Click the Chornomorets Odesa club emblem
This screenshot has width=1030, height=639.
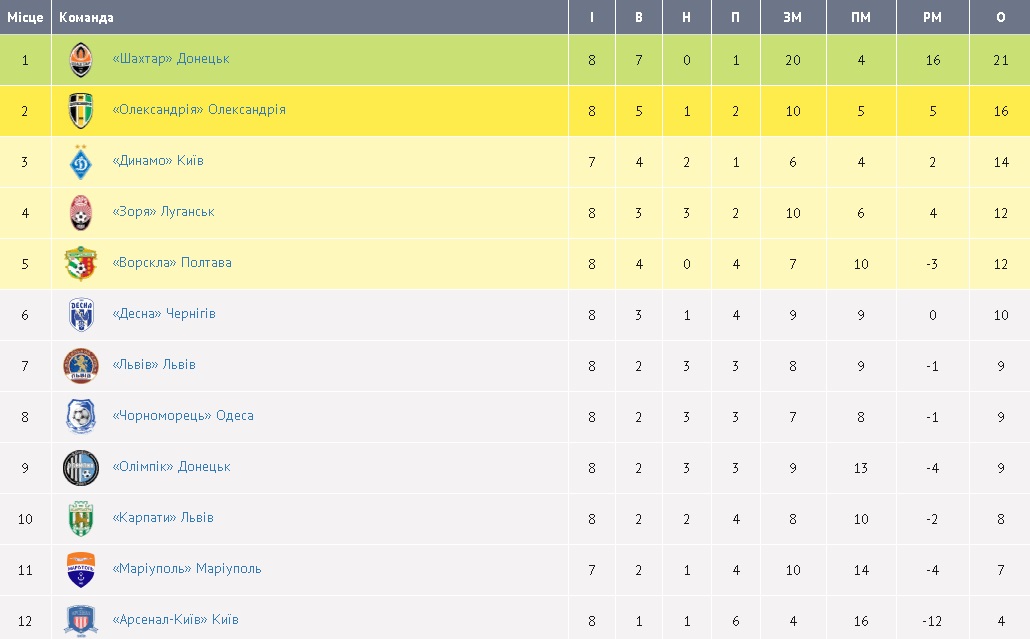(81, 417)
